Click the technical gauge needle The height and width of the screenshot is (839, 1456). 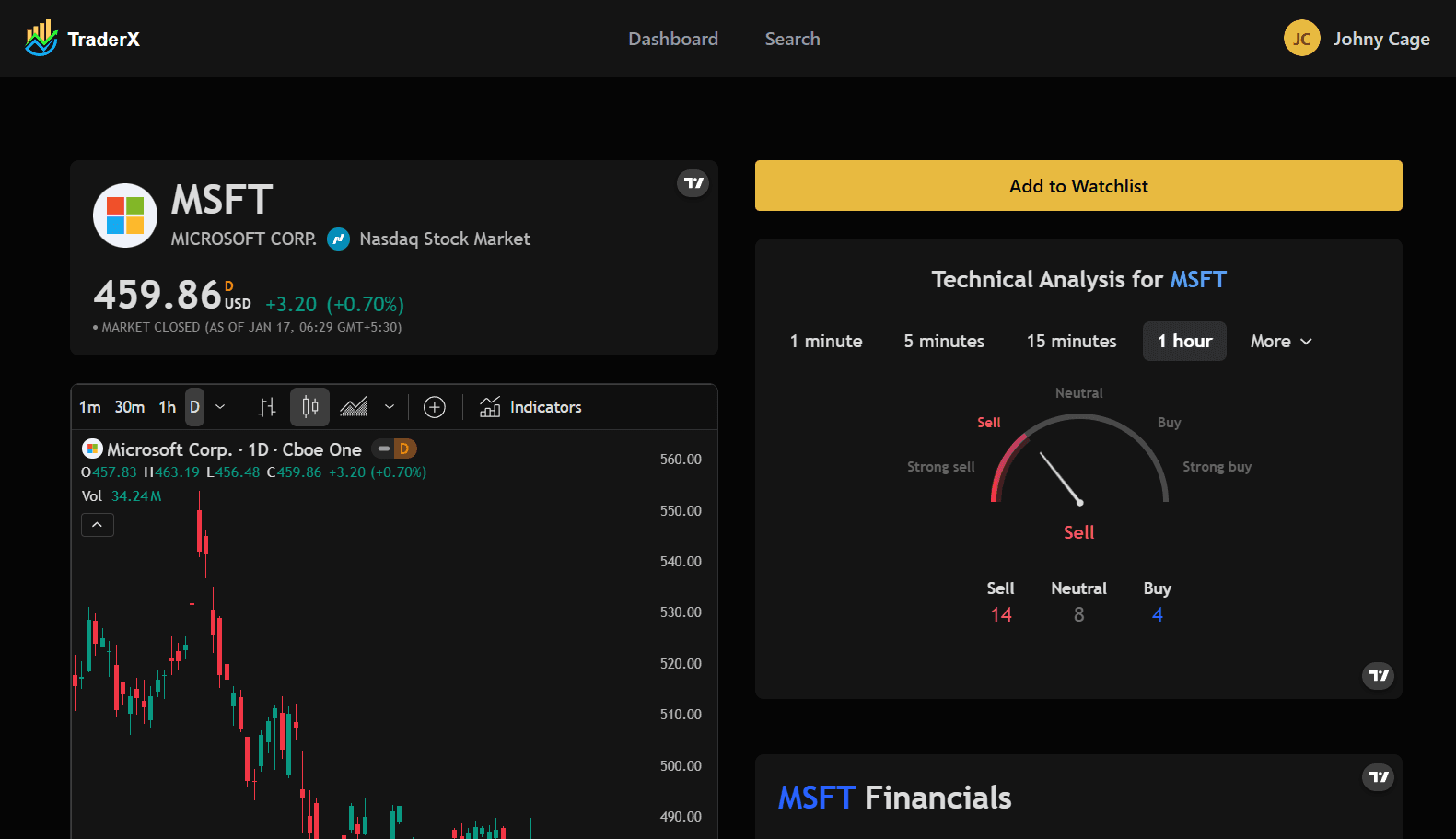point(1061,478)
